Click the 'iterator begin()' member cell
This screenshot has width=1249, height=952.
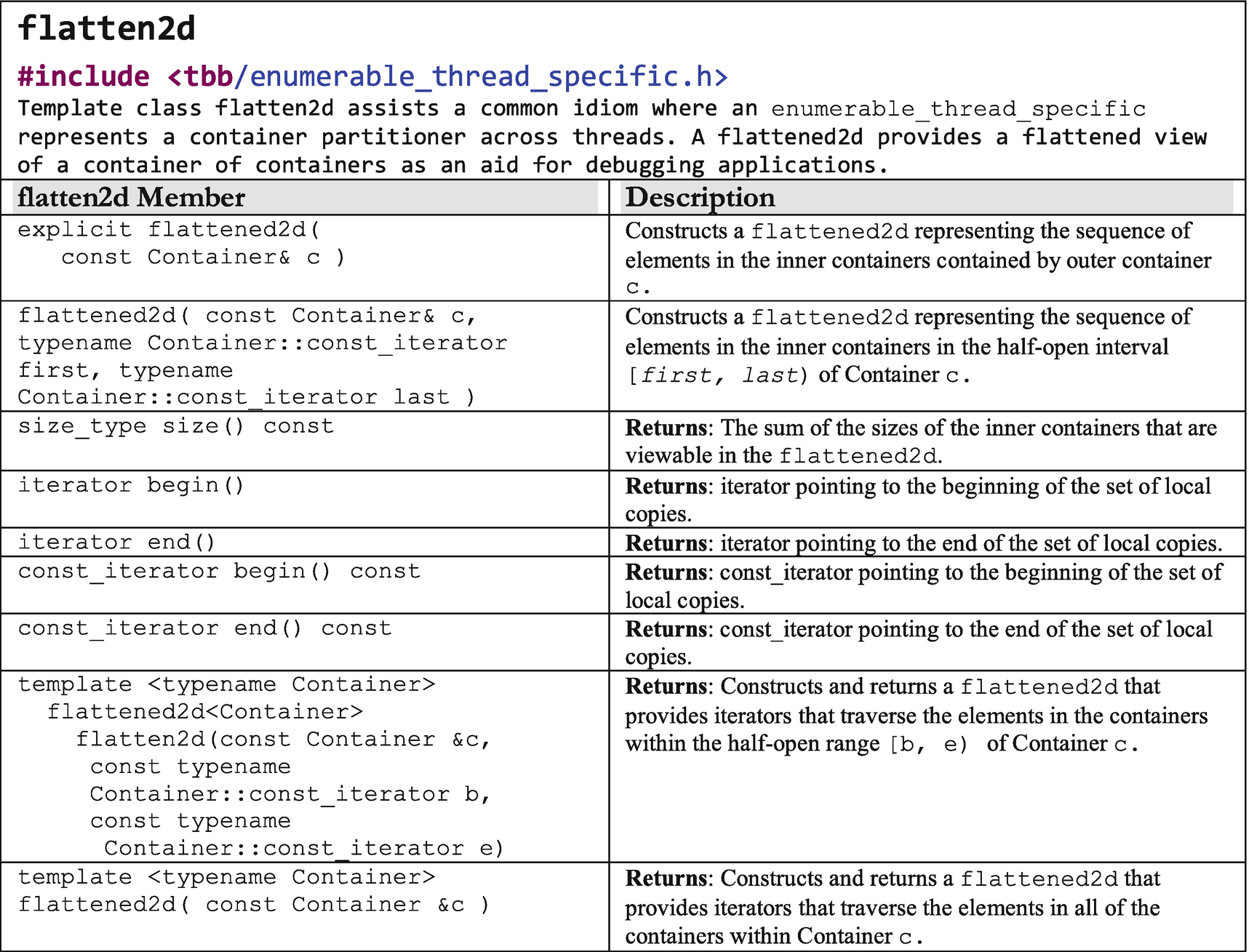(305, 499)
